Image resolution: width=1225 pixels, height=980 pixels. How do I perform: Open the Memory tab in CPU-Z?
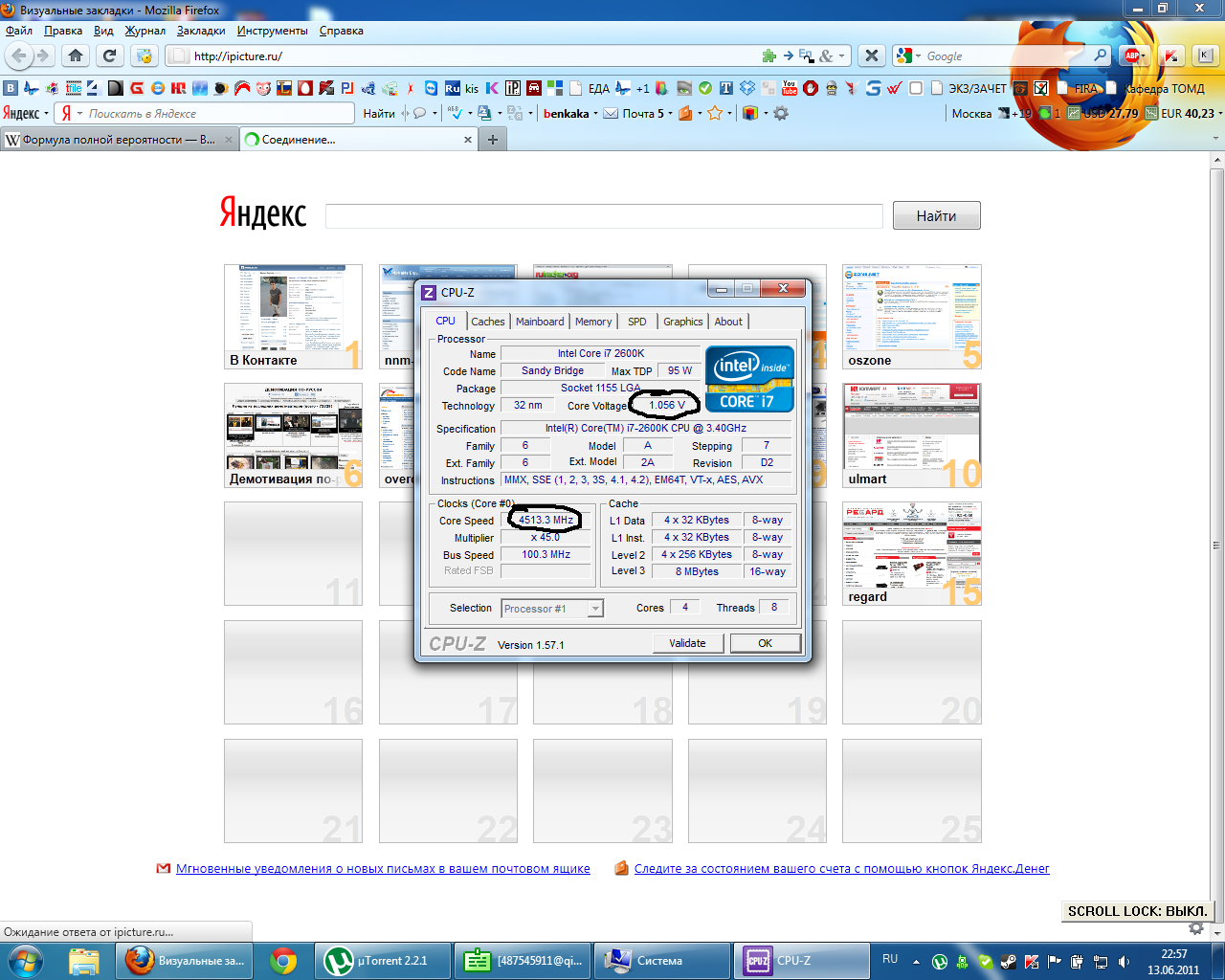[x=593, y=322]
